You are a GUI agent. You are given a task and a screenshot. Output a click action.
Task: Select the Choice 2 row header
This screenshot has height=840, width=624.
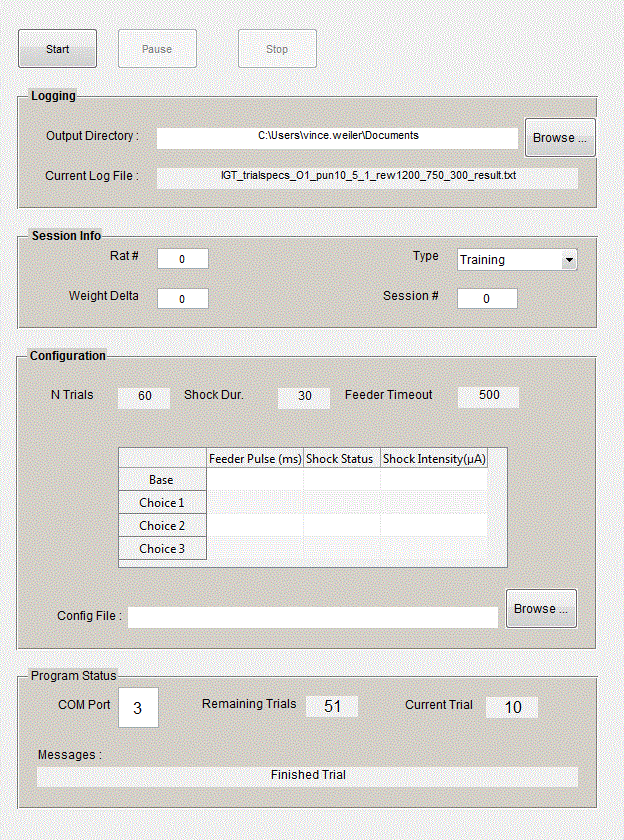click(x=162, y=526)
